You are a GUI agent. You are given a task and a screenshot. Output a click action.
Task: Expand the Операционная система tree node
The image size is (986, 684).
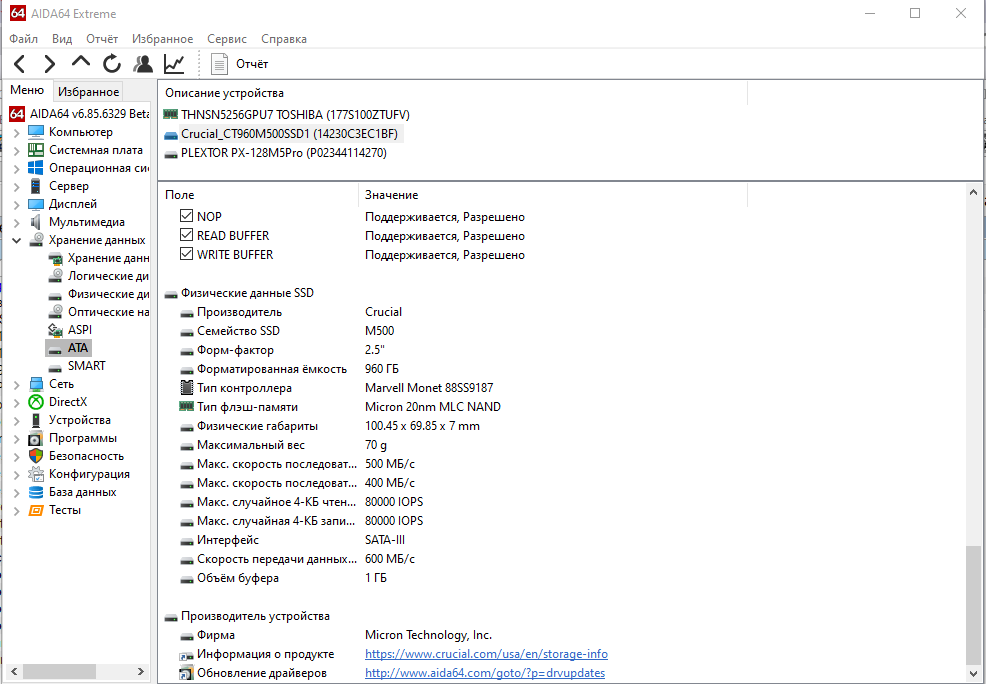[17, 168]
